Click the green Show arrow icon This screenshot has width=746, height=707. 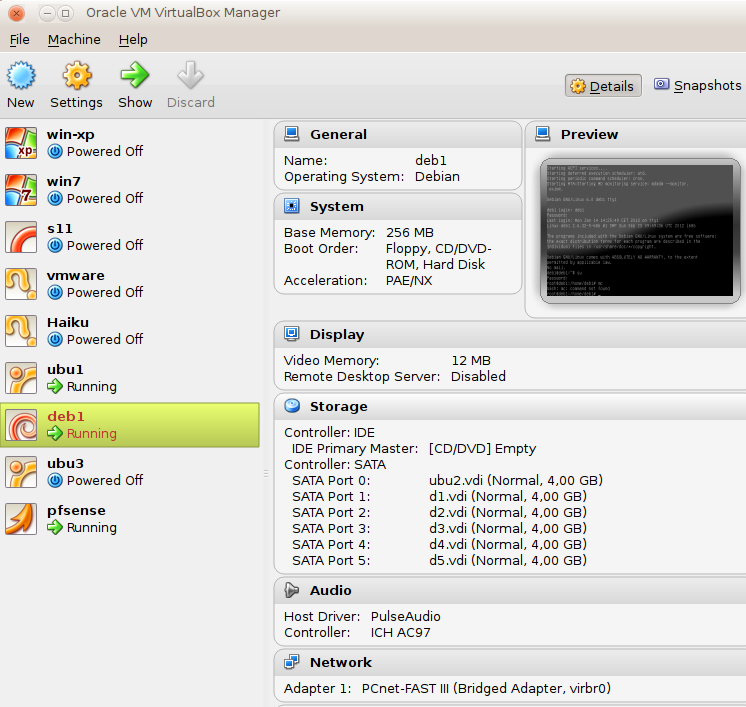(135, 76)
